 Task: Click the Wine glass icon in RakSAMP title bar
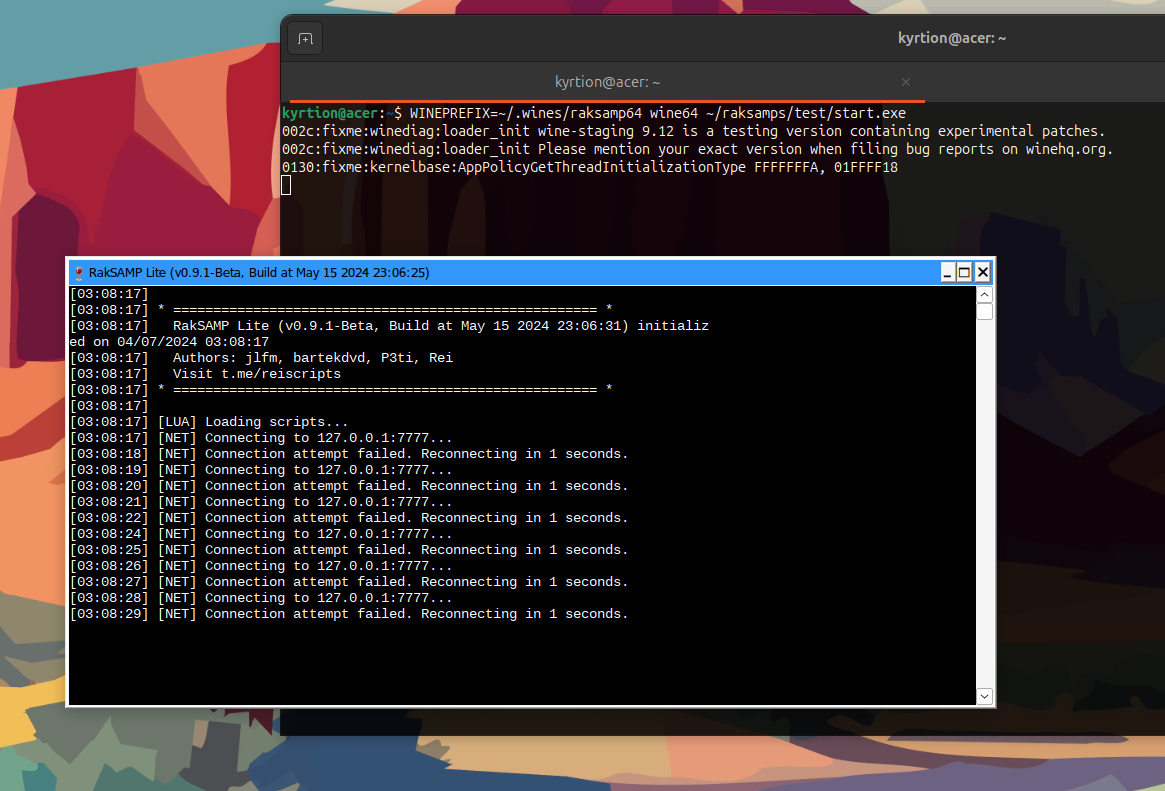pyautogui.click(x=79, y=273)
